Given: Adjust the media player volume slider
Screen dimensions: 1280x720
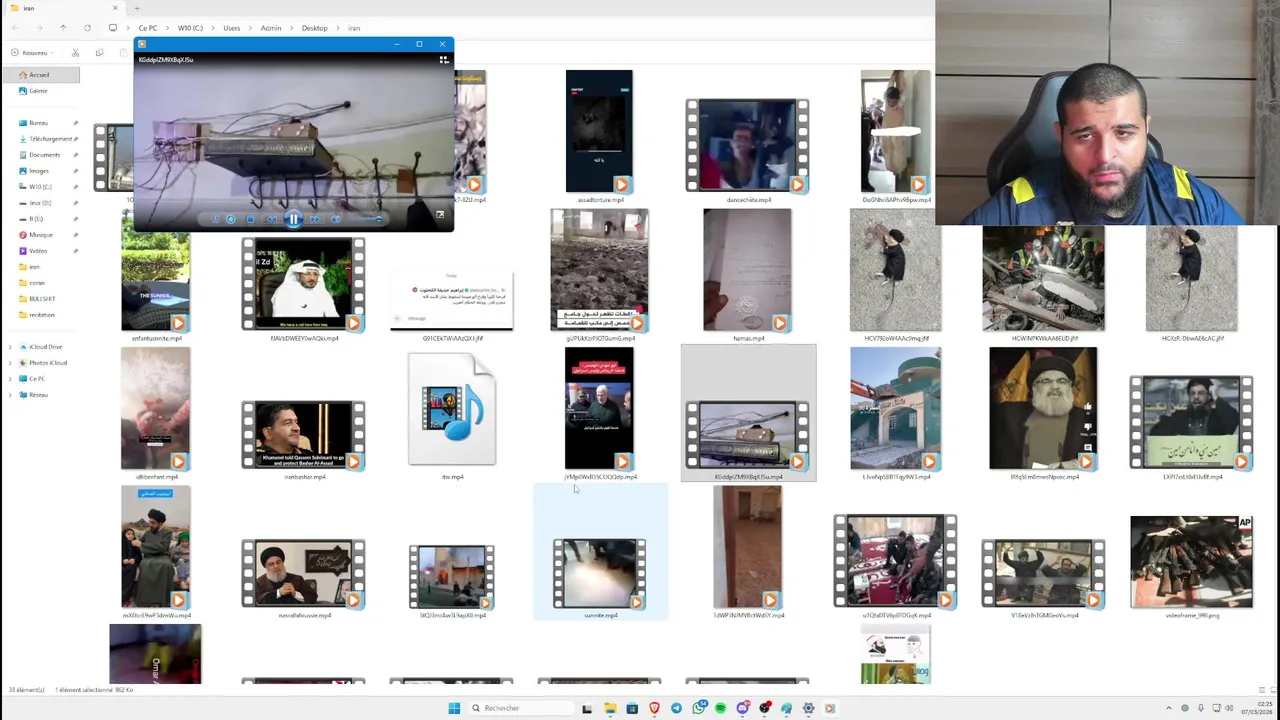Looking at the screenshot, I should coord(365,219).
